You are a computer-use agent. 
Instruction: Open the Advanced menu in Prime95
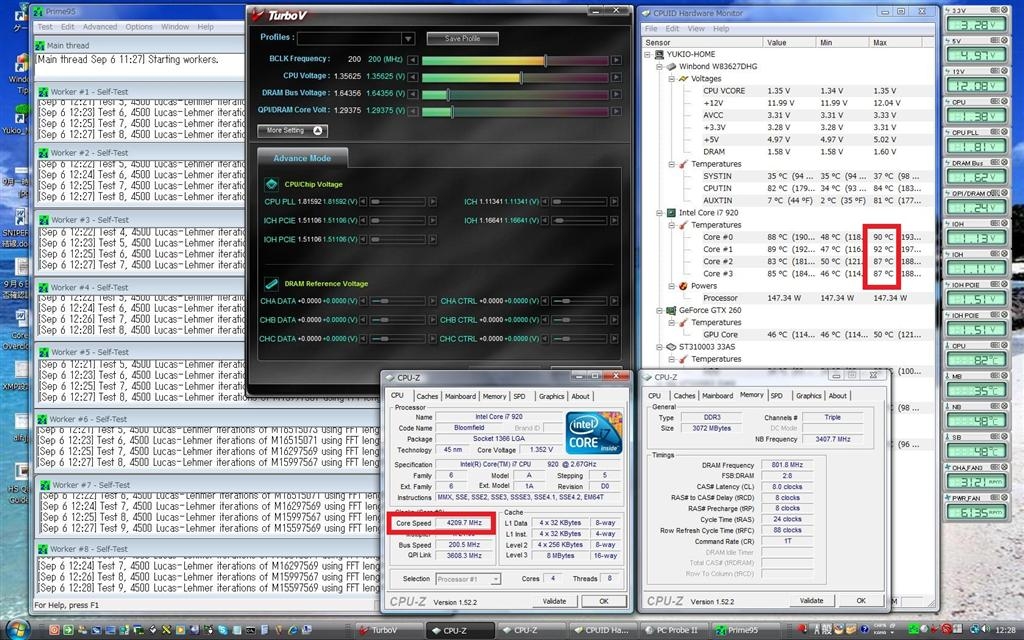click(x=100, y=27)
